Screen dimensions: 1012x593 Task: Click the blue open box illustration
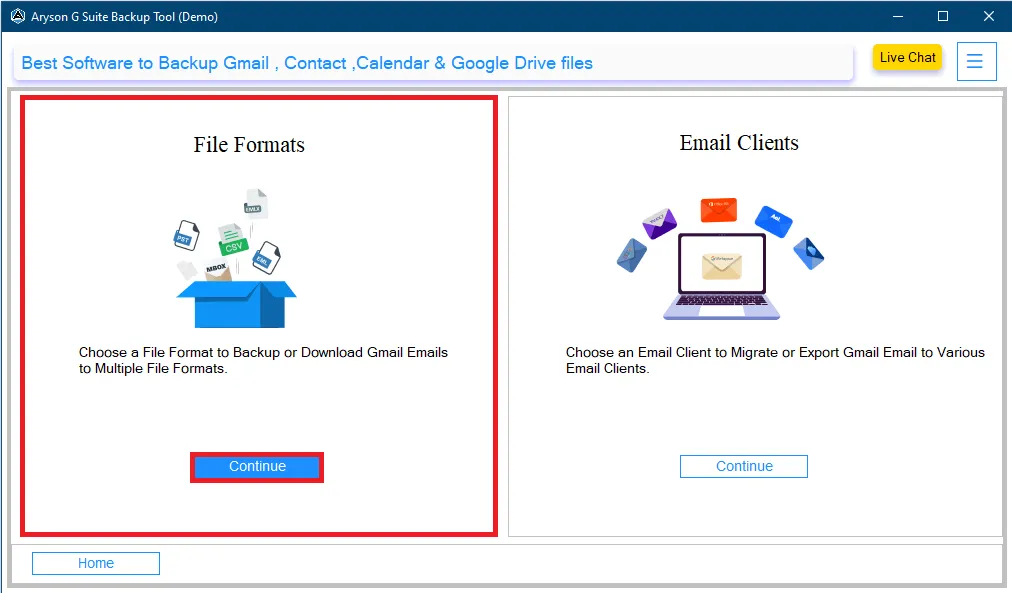(x=236, y=303)
